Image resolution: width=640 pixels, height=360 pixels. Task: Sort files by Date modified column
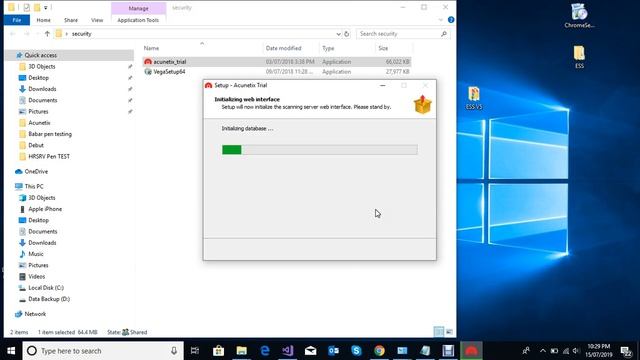tap(283, 48)
